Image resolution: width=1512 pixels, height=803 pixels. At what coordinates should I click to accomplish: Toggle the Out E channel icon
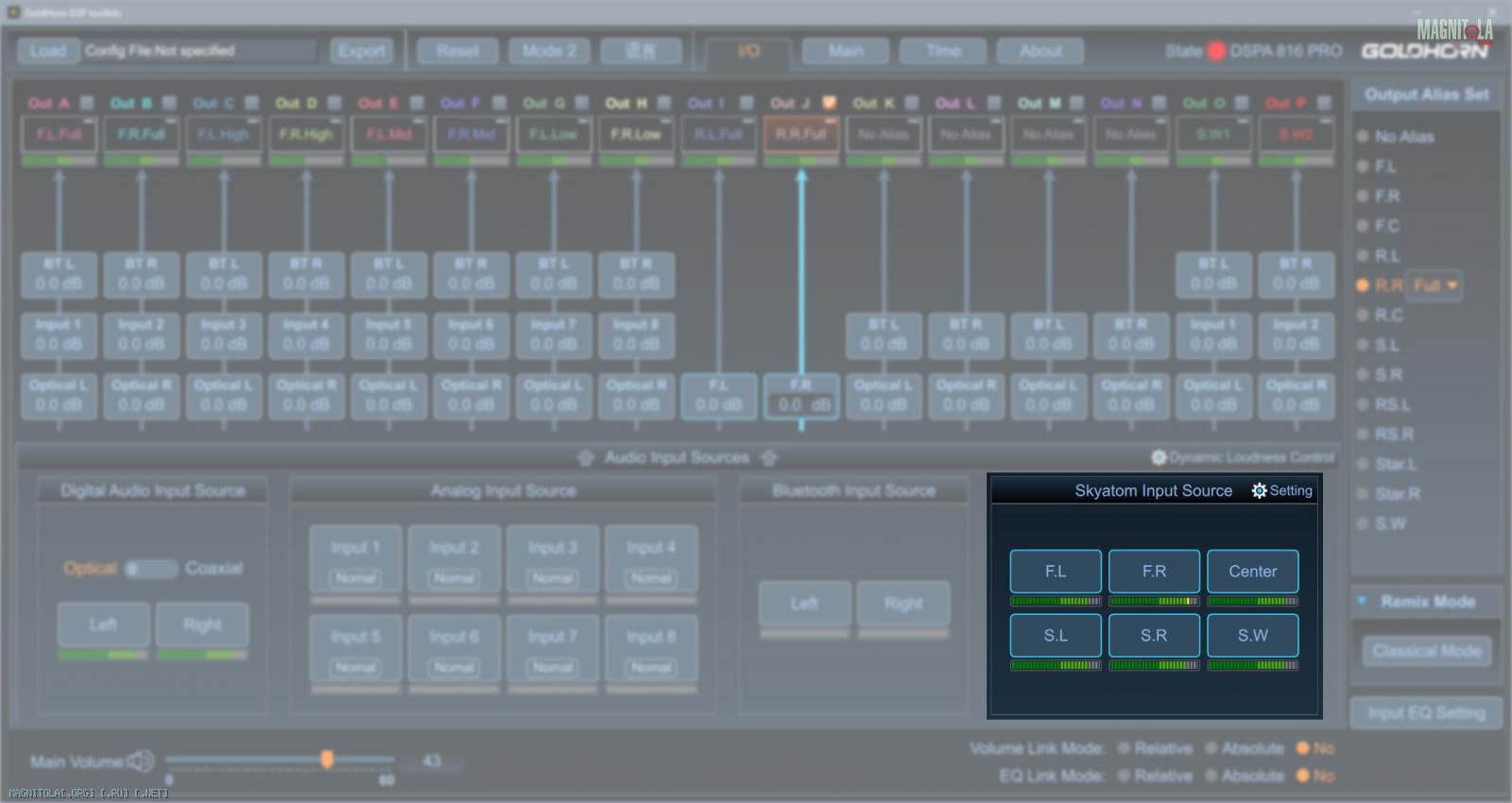pyautogui.click(x=417, y=102)
